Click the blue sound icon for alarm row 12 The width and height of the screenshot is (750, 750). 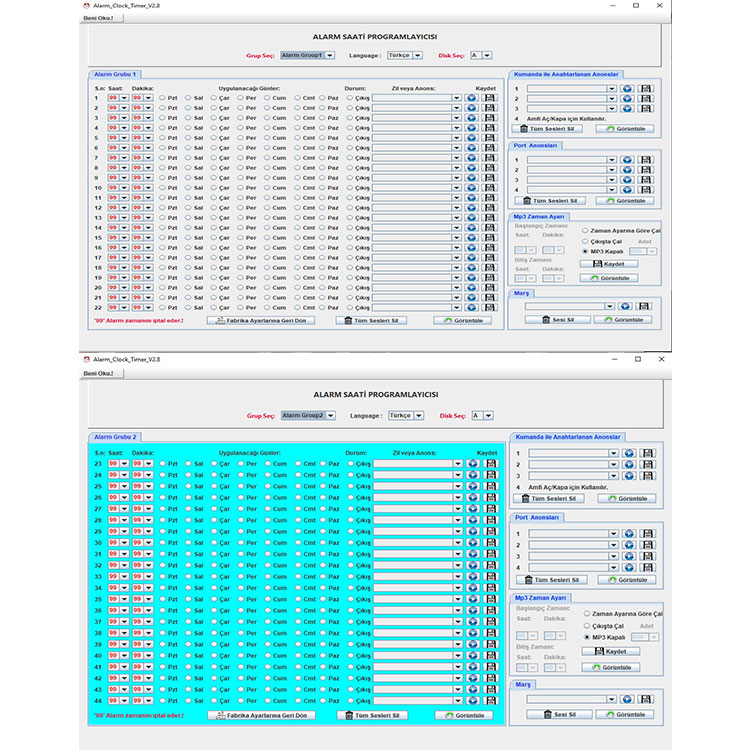click(x=471, y=208)
